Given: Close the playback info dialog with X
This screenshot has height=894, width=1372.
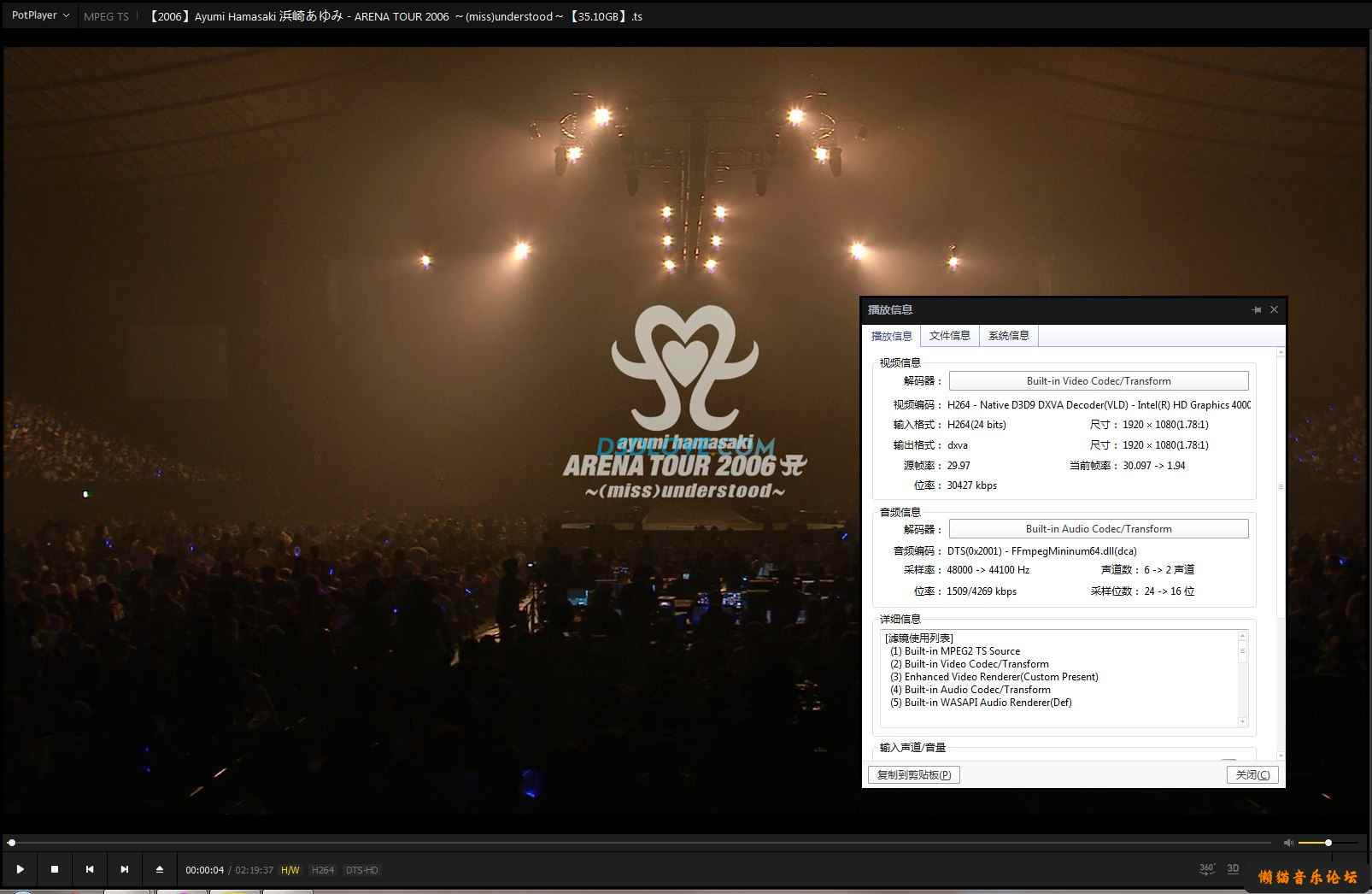Looking at the screenshot, I should click(1274, 309).
